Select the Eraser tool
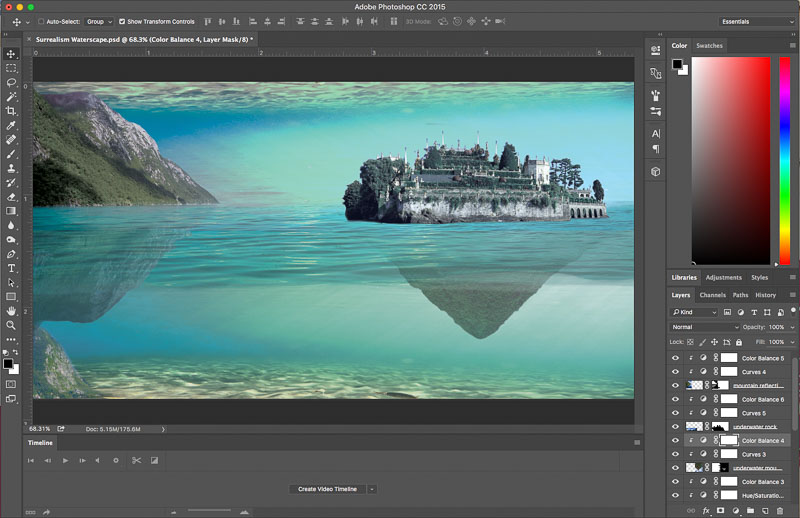 11,196
